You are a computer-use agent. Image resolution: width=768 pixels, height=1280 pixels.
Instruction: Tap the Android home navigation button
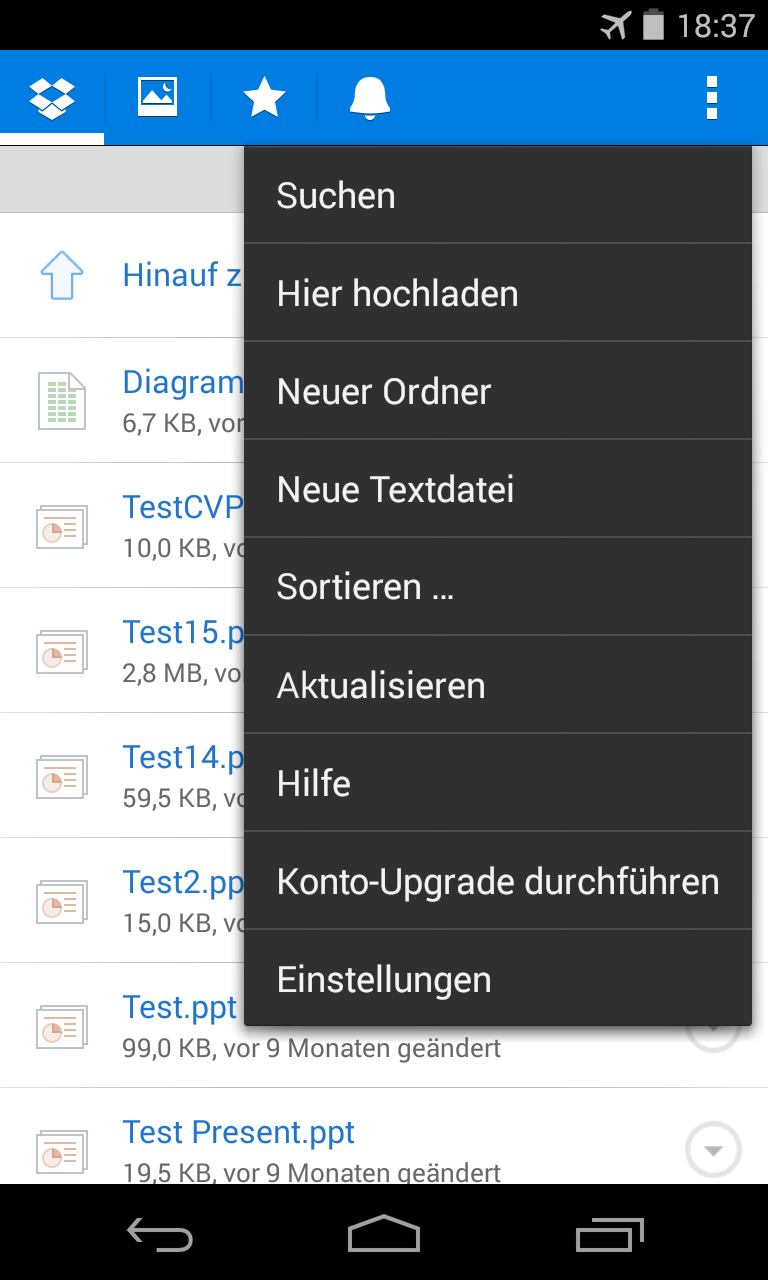coord(384,1235)
